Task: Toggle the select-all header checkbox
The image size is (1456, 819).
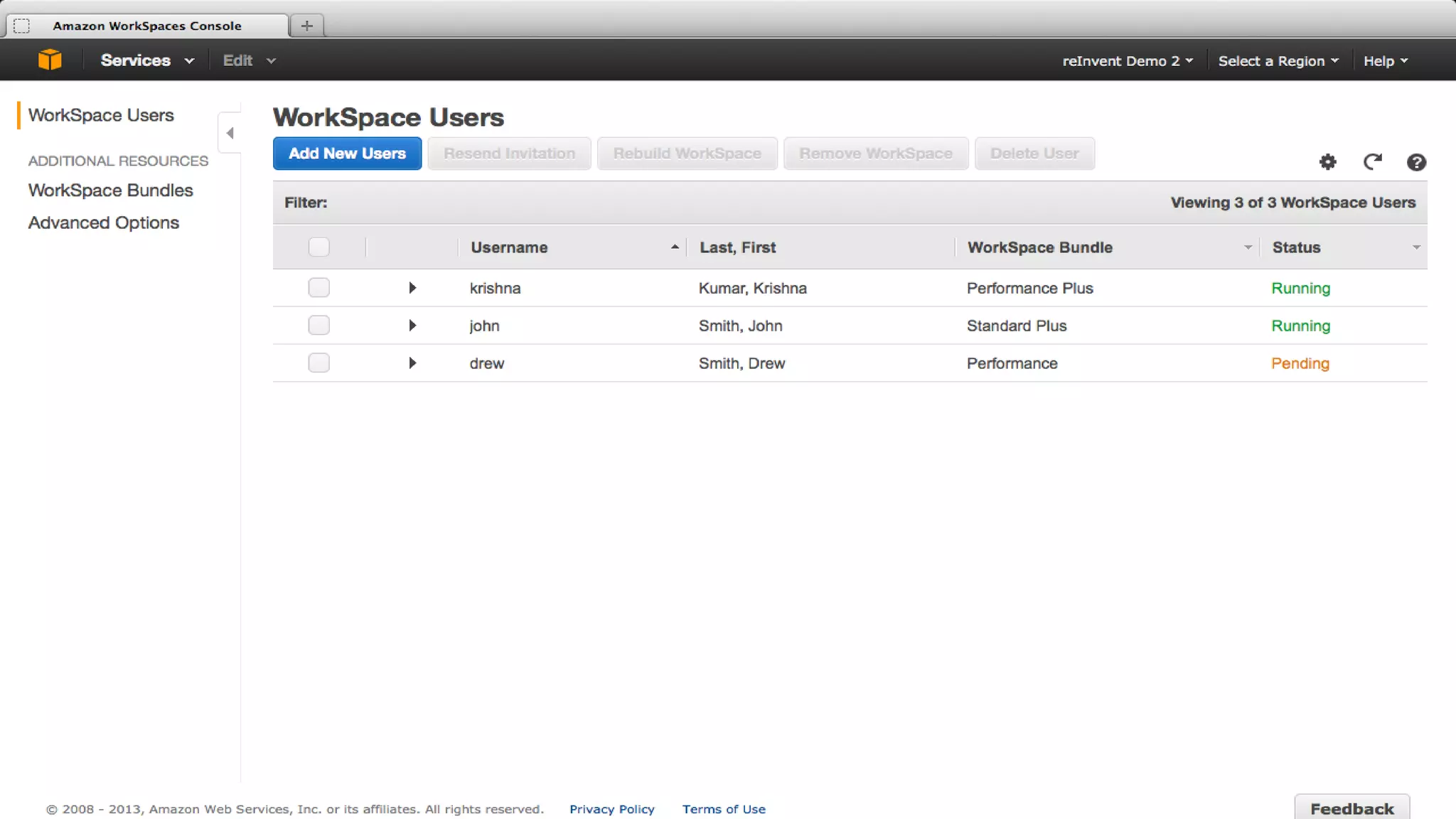Action: click(x=318, y=247)
